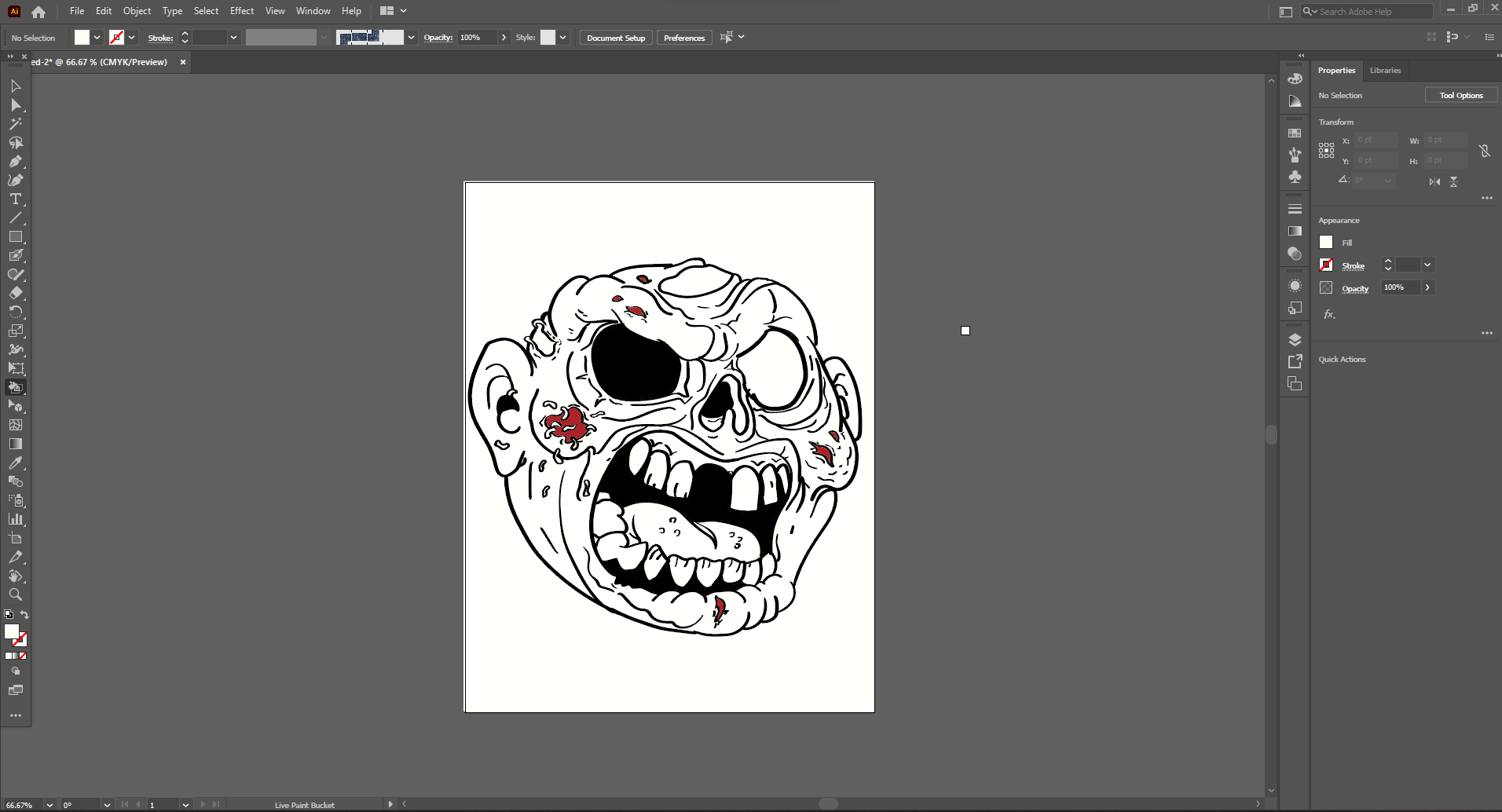Open the Window menu
Screen dimensions: 1502x812
pyautogui.click(x=313, y=11)
